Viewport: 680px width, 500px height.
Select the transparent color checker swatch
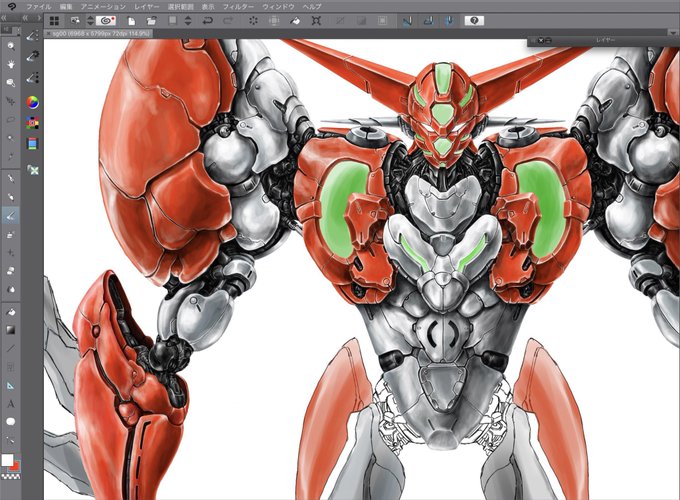pos(10,477)
